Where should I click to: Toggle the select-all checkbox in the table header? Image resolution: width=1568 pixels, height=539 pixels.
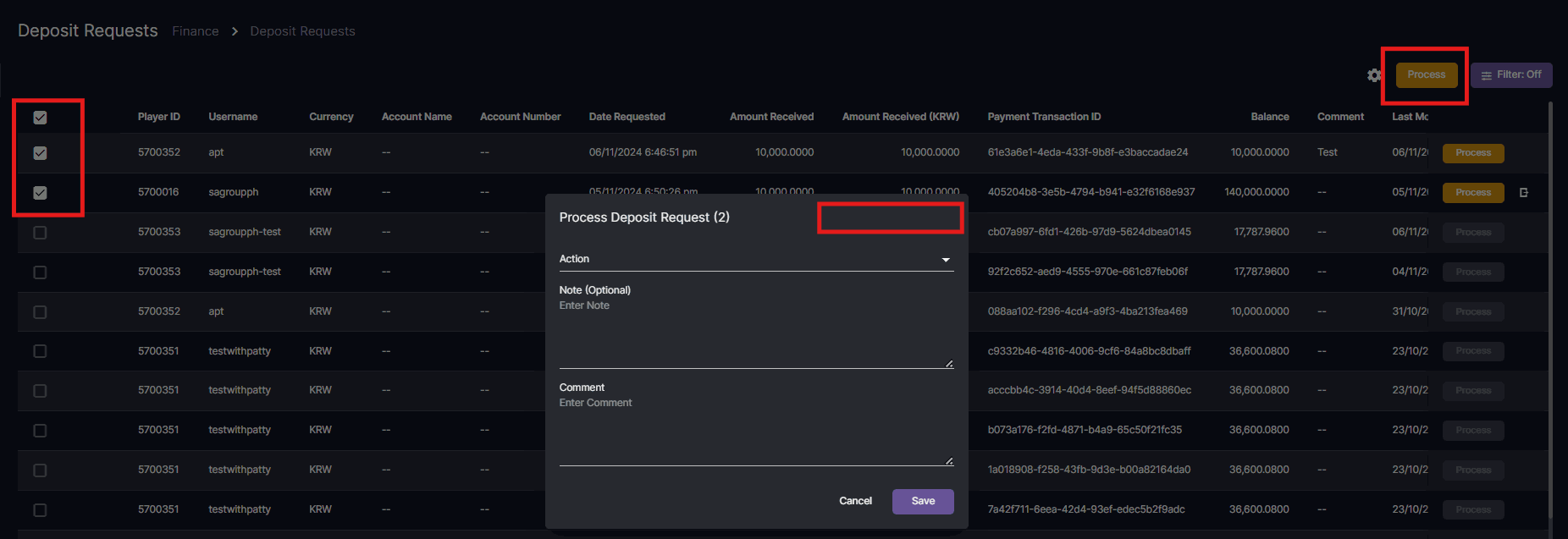[40, 118]
